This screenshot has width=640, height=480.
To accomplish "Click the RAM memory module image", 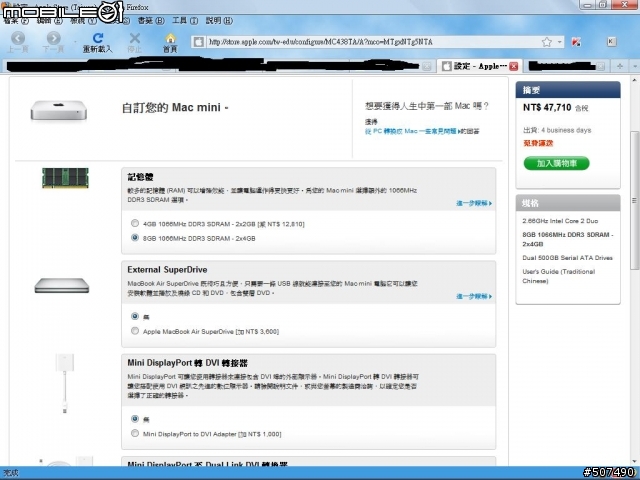I will (65, 178).
